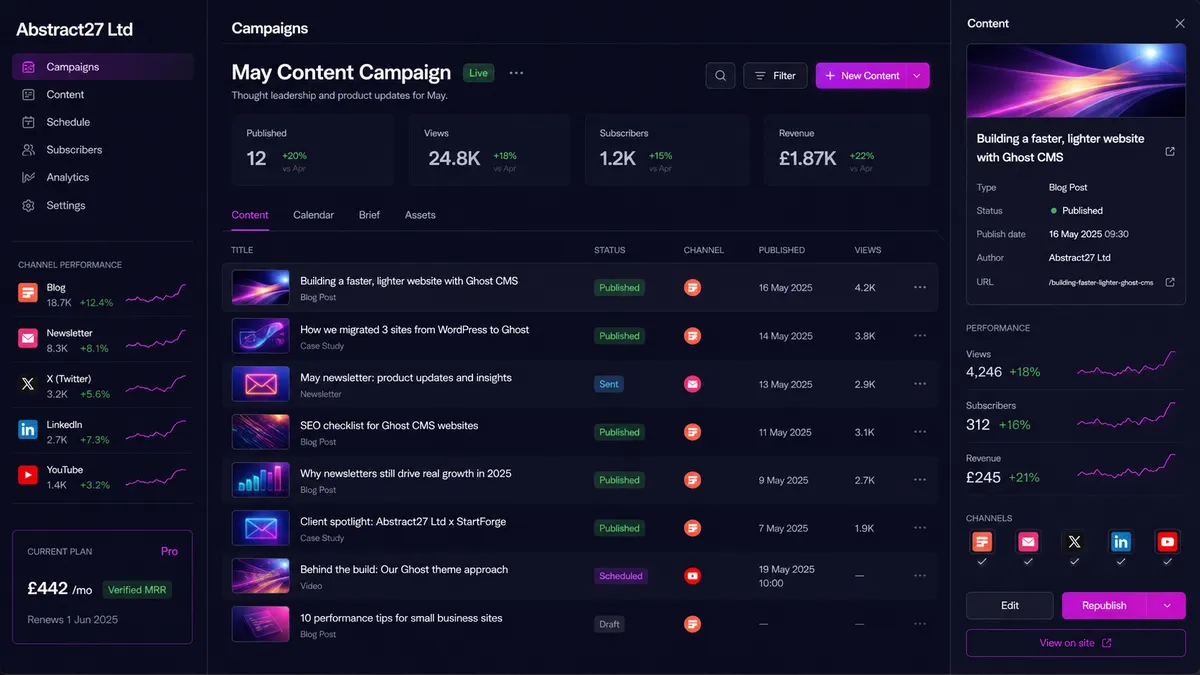Go to Campaigns in the sidebar
Viewport: 1200px width, 675px height.
103,67
